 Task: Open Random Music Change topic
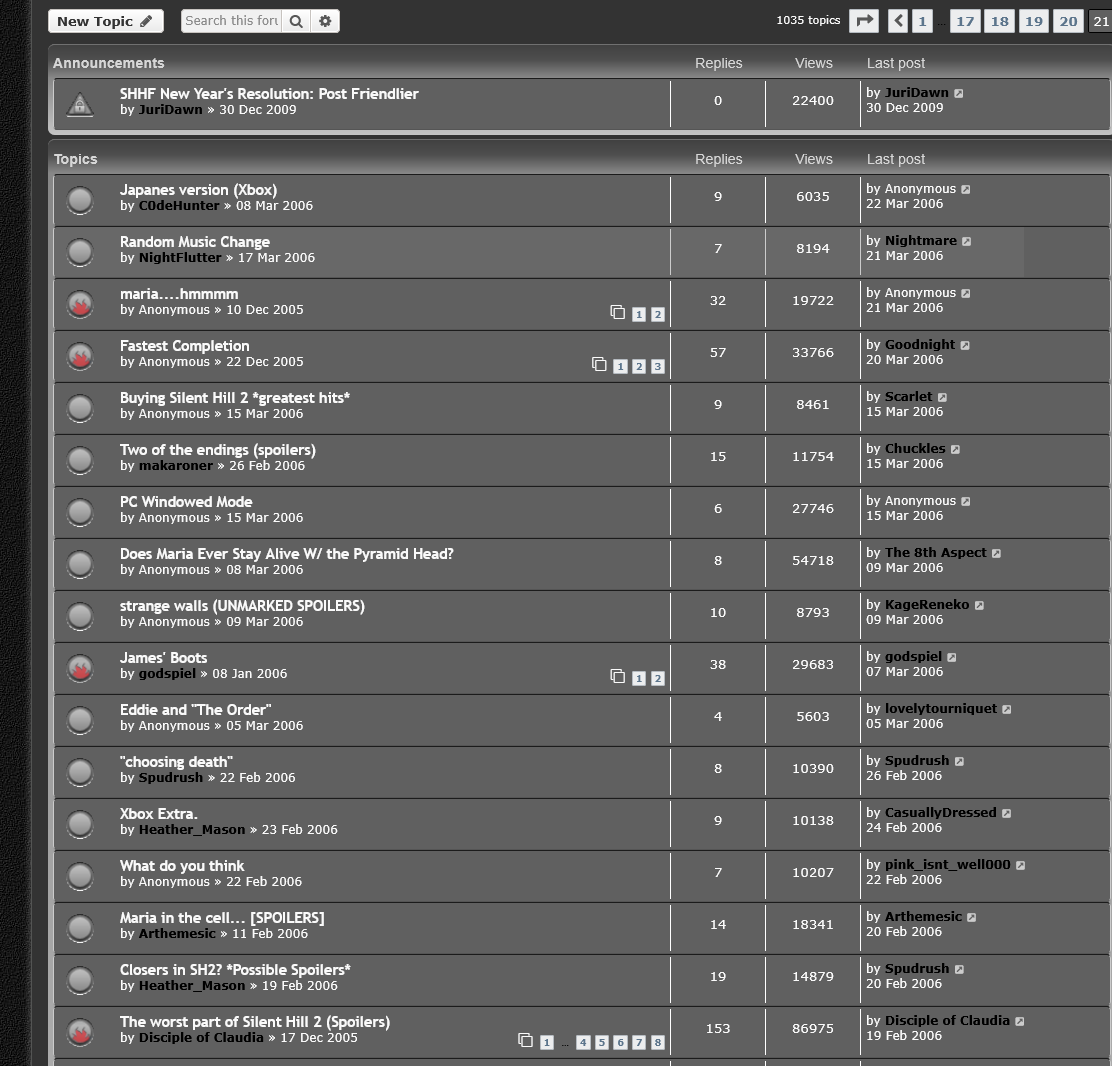pos(195,242)
